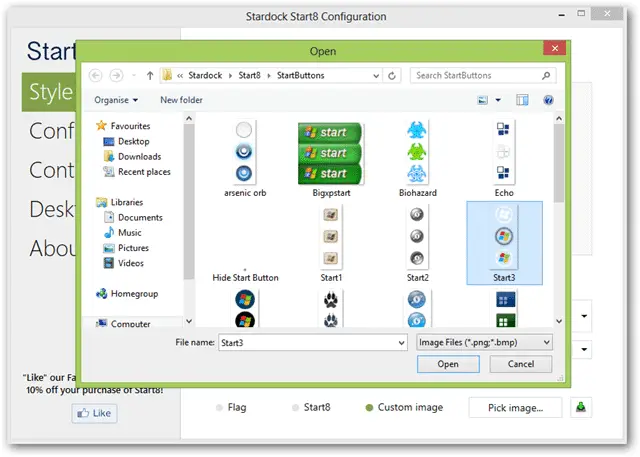This screenshot has height=457, width=640.
Task: Go up one folder level
Action: [150, 75]
